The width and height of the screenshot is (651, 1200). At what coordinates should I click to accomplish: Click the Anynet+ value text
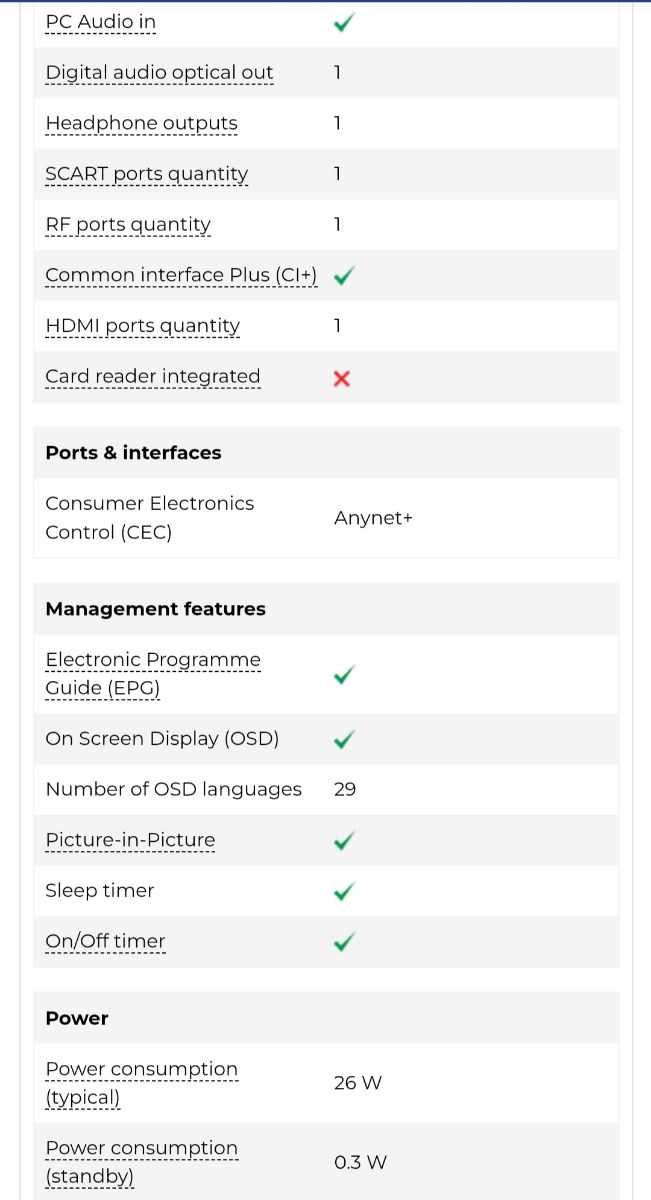(x=373, y=518)
